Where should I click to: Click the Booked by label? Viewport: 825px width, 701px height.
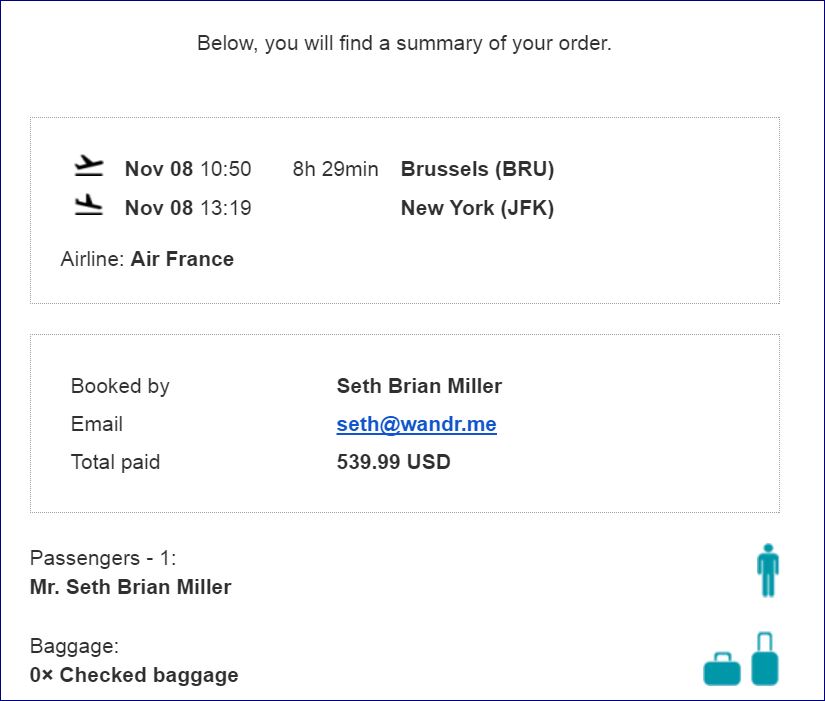(120, 386)
